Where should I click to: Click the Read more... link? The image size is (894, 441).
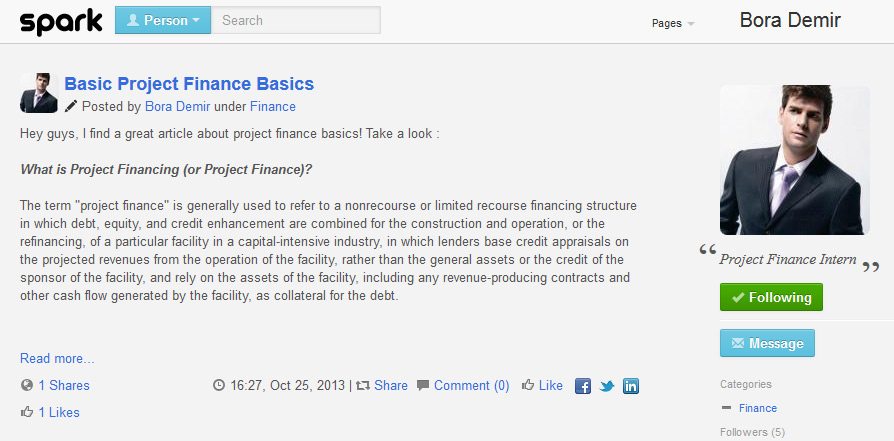57,358
